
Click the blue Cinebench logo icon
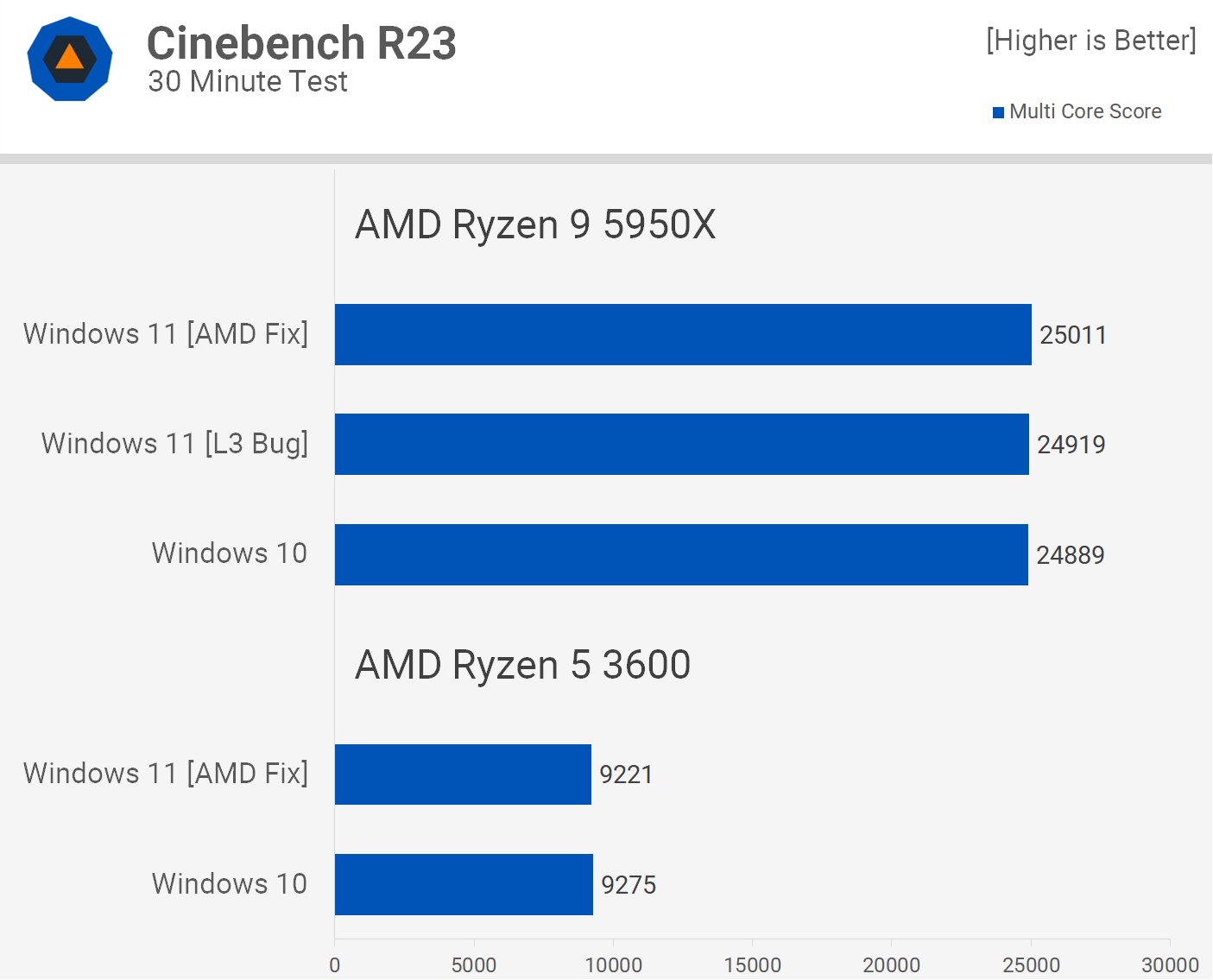point(70,59)
